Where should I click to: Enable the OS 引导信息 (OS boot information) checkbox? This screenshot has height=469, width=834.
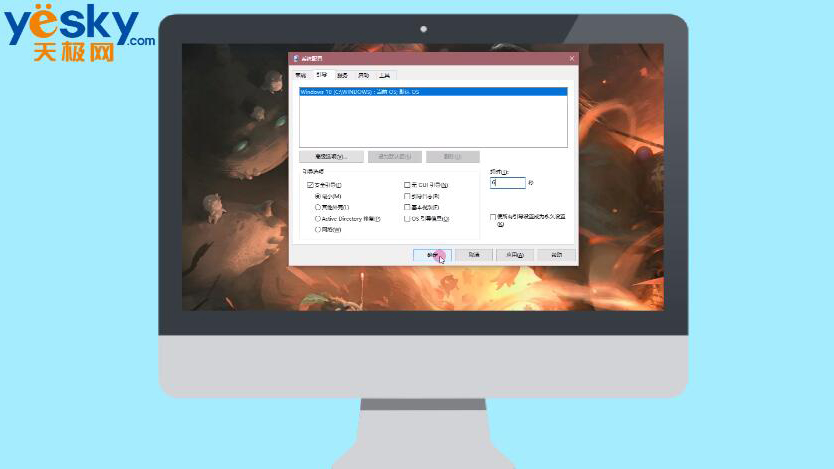(407, 219)
